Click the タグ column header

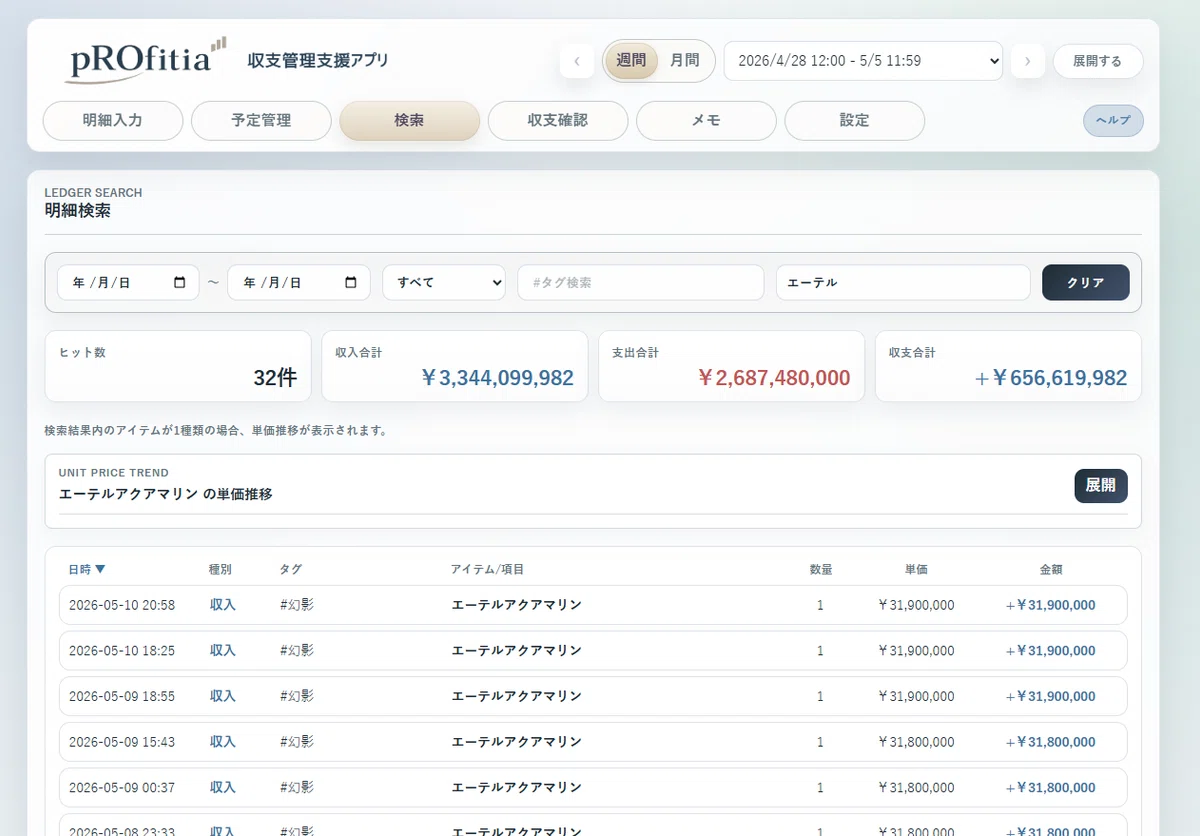pos(291,570)
